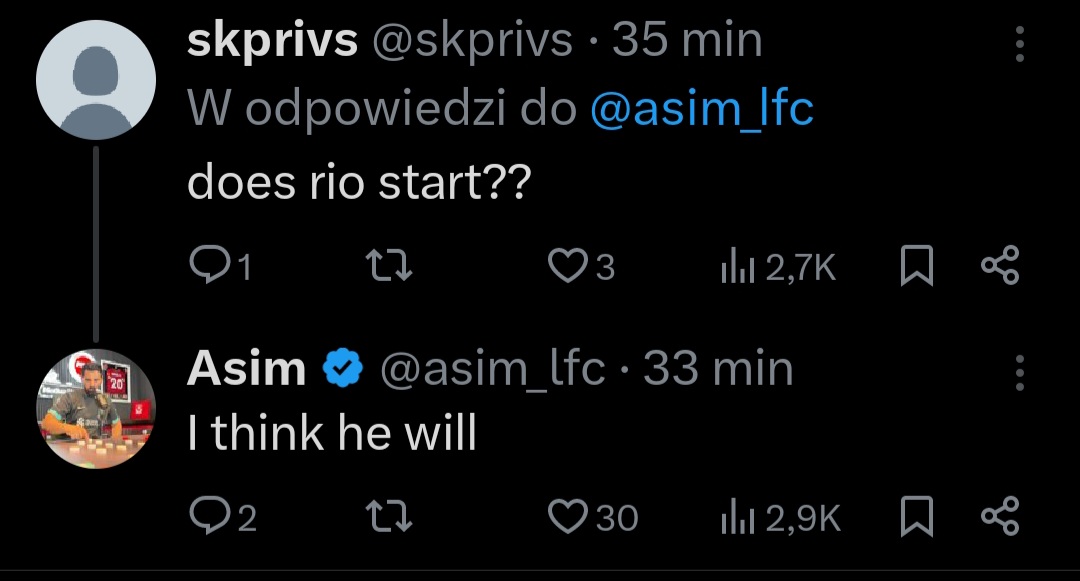The width and height of the screenshot is (1080, 581).
Task: Open skprivs's default profile avatar
Action: click(96, 79)
